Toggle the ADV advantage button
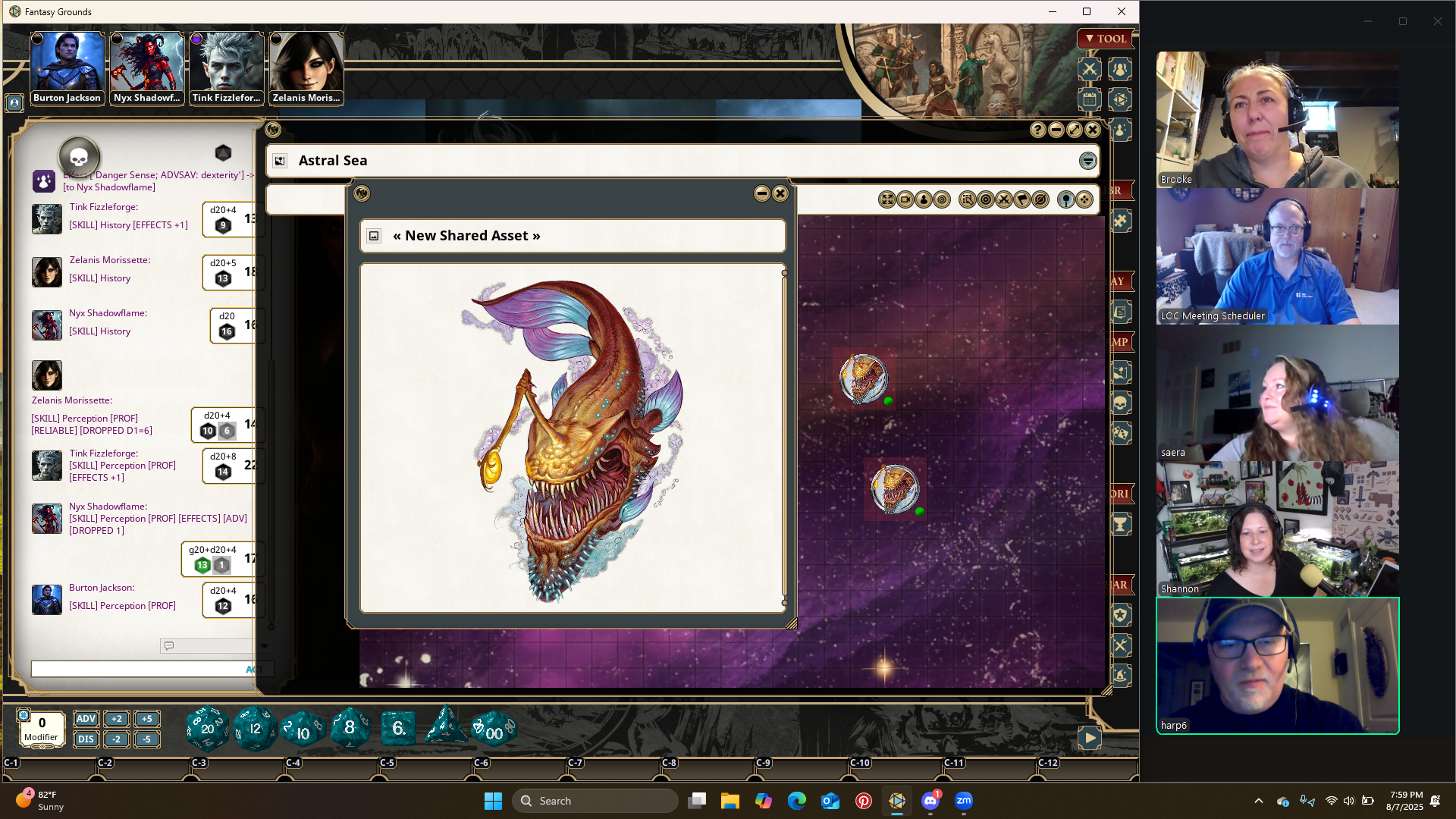Image resolution: width=1456 pixels, height=819 pixels. pos(86,719)
